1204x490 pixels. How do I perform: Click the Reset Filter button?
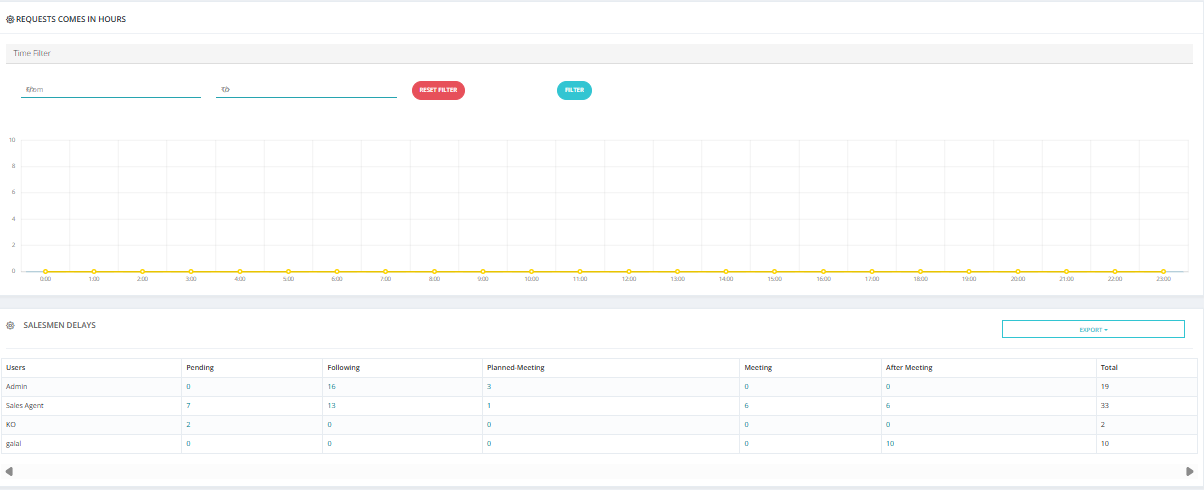(x=438, y=90)
